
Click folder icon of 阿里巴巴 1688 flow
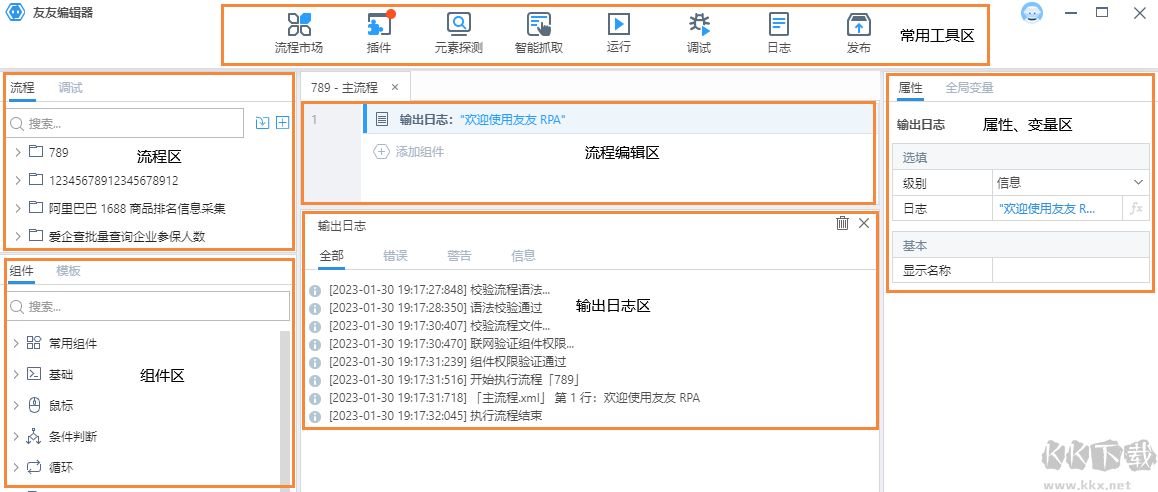(35, 208)
